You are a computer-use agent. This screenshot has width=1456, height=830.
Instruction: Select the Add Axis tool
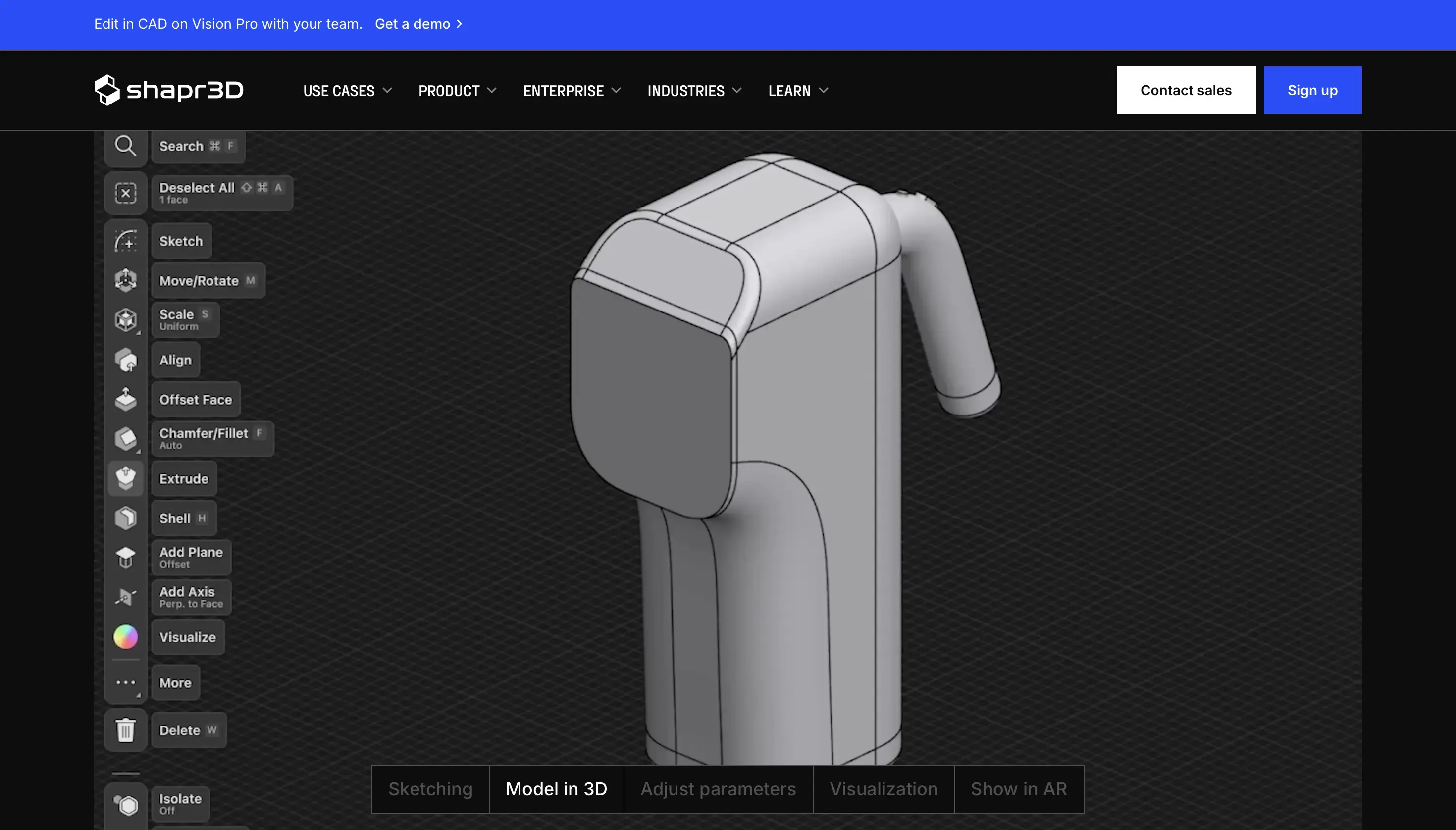click(x=186, y=591)
